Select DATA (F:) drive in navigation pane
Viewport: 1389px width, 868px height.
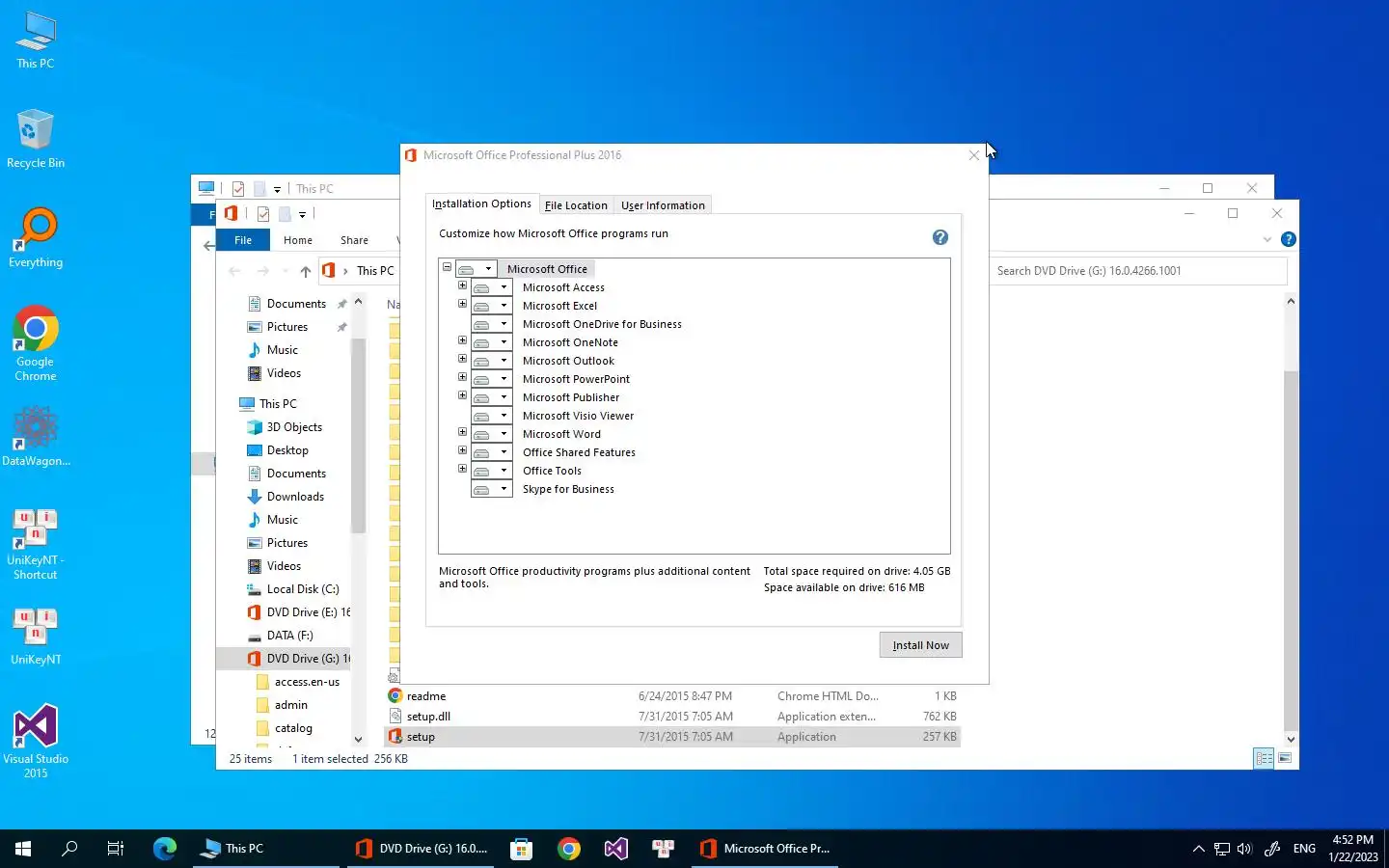point(289,636)
